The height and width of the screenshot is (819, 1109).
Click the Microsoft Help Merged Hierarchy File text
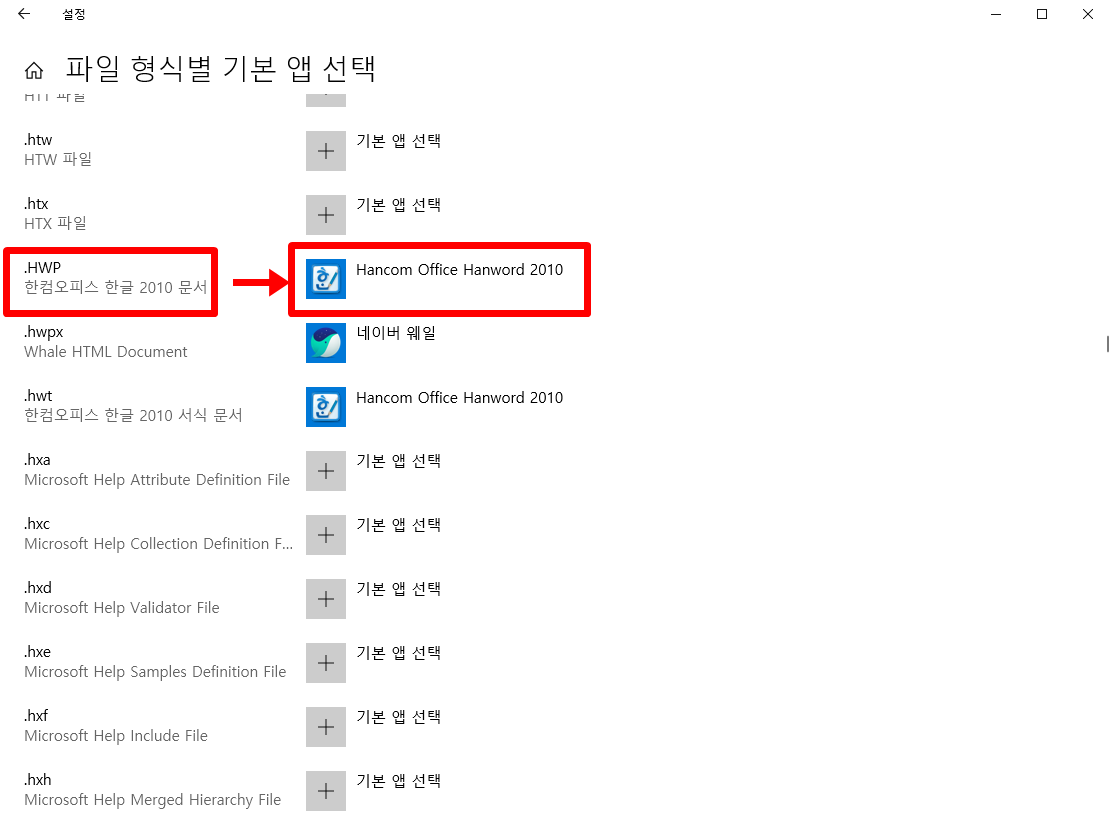coord(153,800)
